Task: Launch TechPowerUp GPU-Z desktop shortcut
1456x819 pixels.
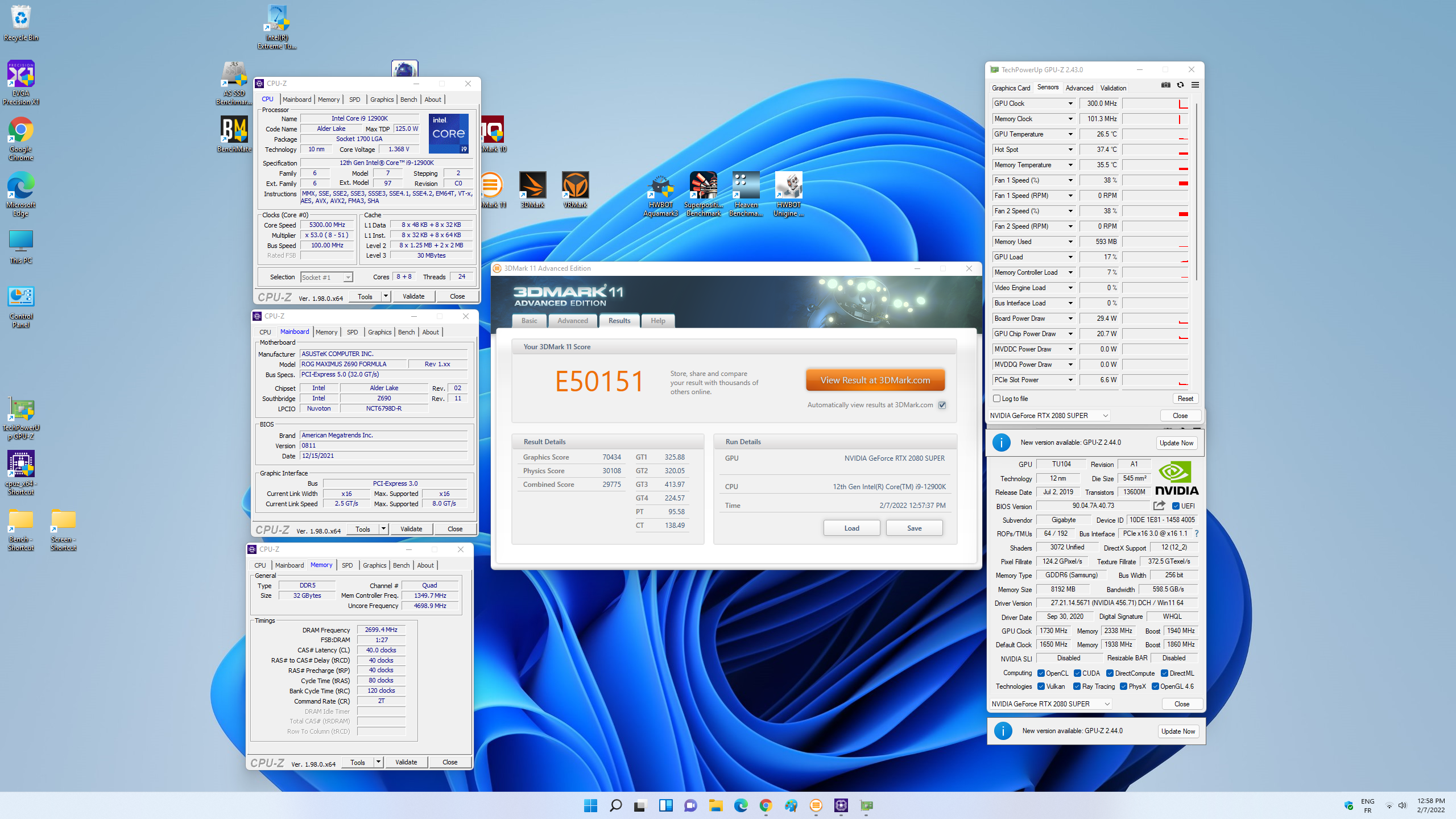Action: (x=21, y=418)
